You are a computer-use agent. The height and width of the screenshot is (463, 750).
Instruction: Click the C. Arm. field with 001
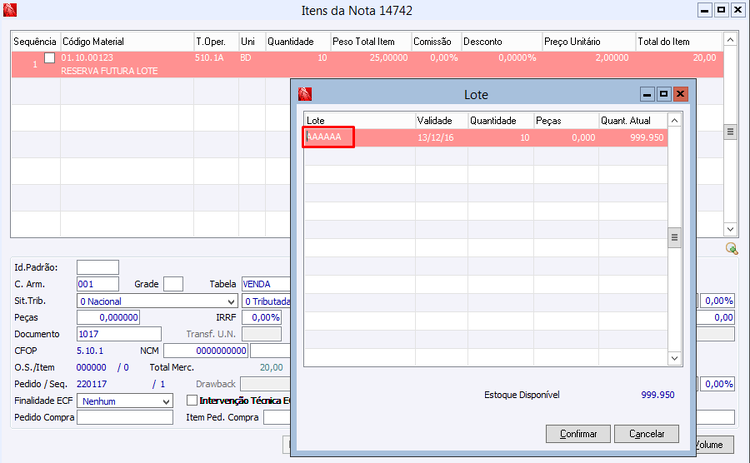click(98, 284)
